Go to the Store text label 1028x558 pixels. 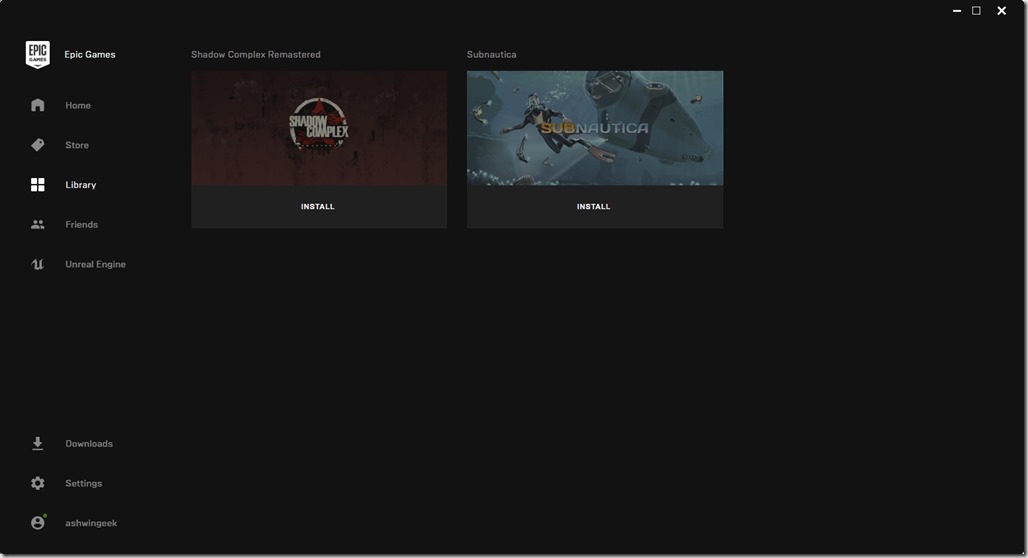click(77, 145)
